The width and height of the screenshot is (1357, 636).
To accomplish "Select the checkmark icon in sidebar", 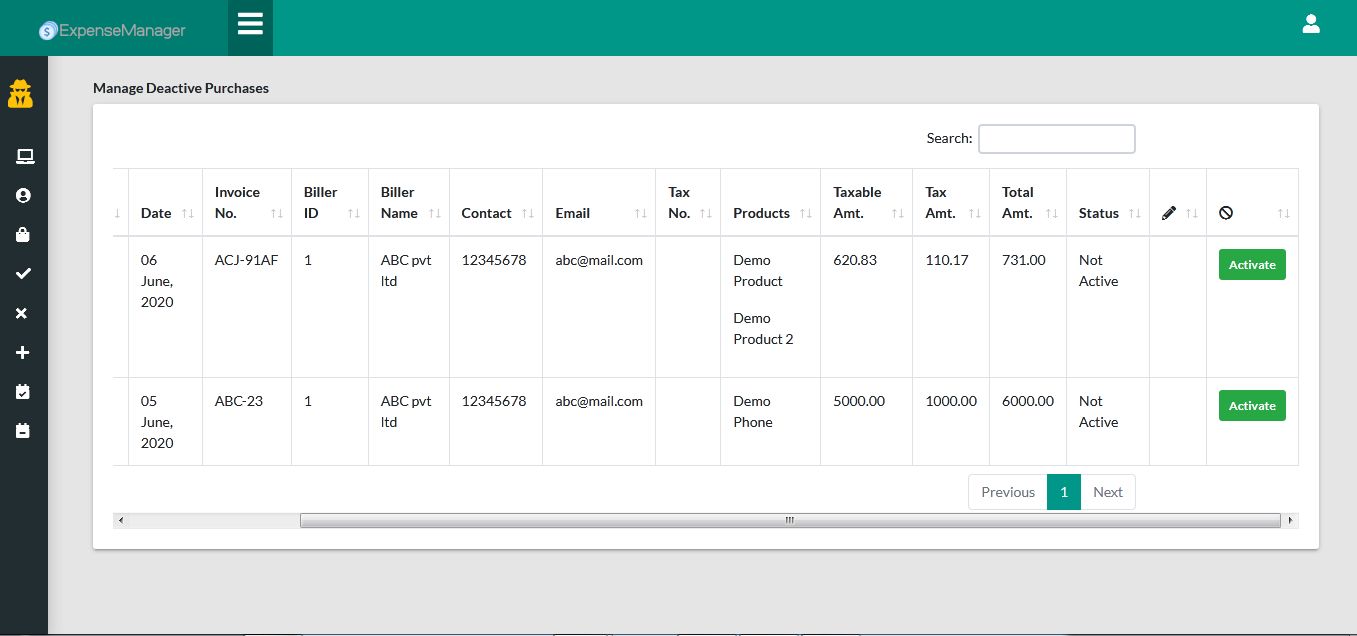I will pyautogui.click(x=24, y=274).
